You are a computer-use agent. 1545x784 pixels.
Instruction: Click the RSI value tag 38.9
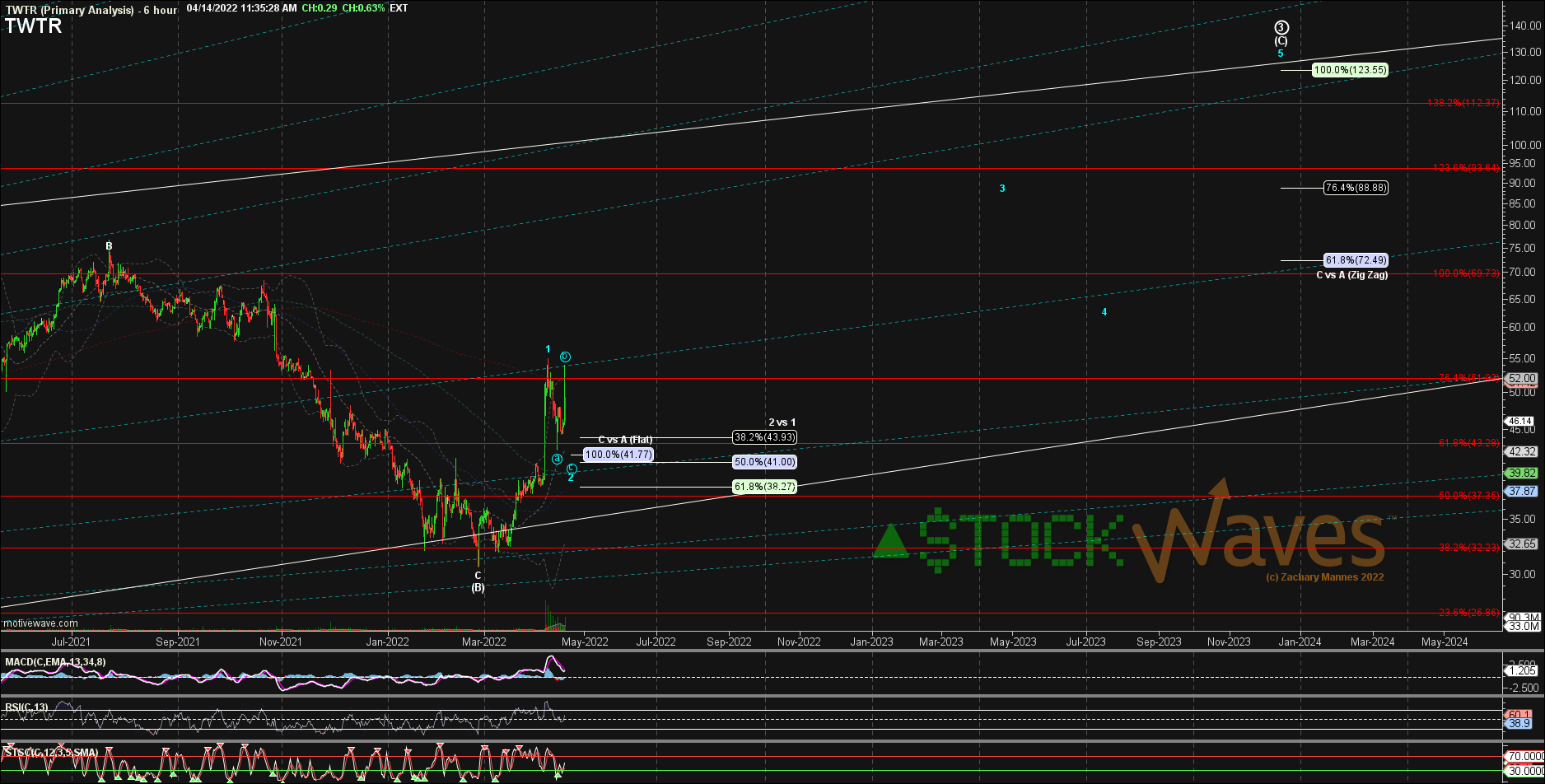click(1519, 724)
